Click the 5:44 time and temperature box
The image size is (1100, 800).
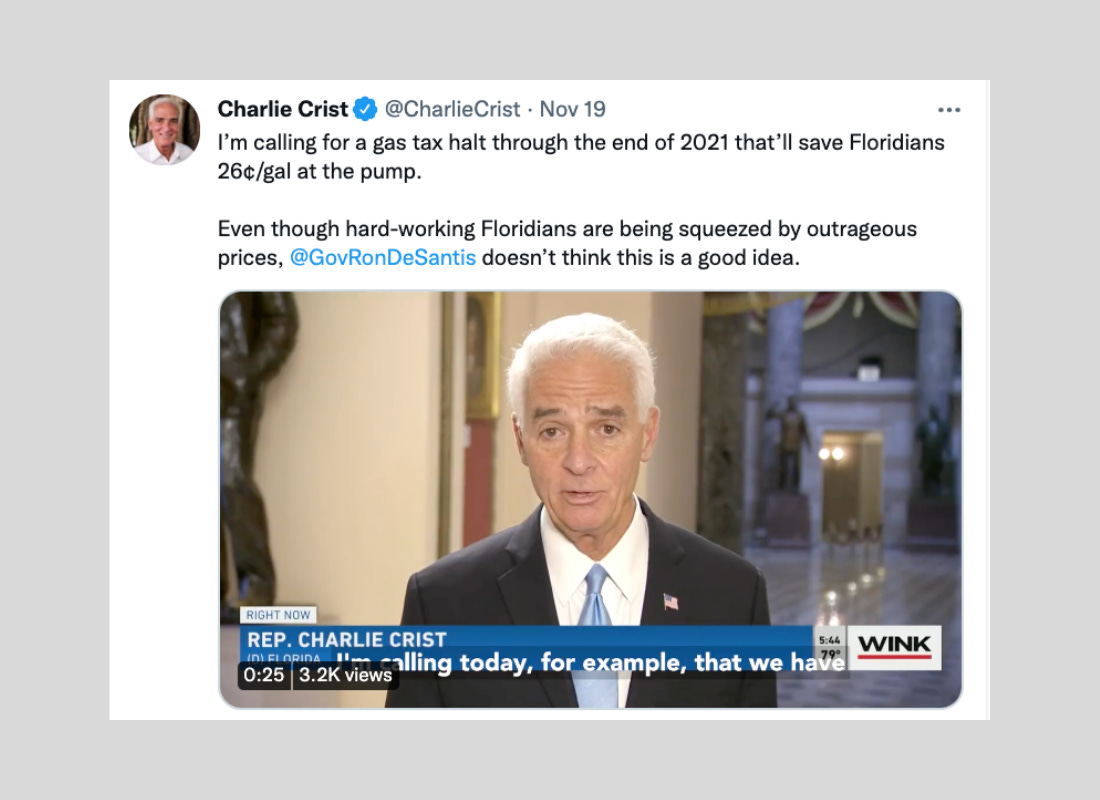[x=830, y=647]
